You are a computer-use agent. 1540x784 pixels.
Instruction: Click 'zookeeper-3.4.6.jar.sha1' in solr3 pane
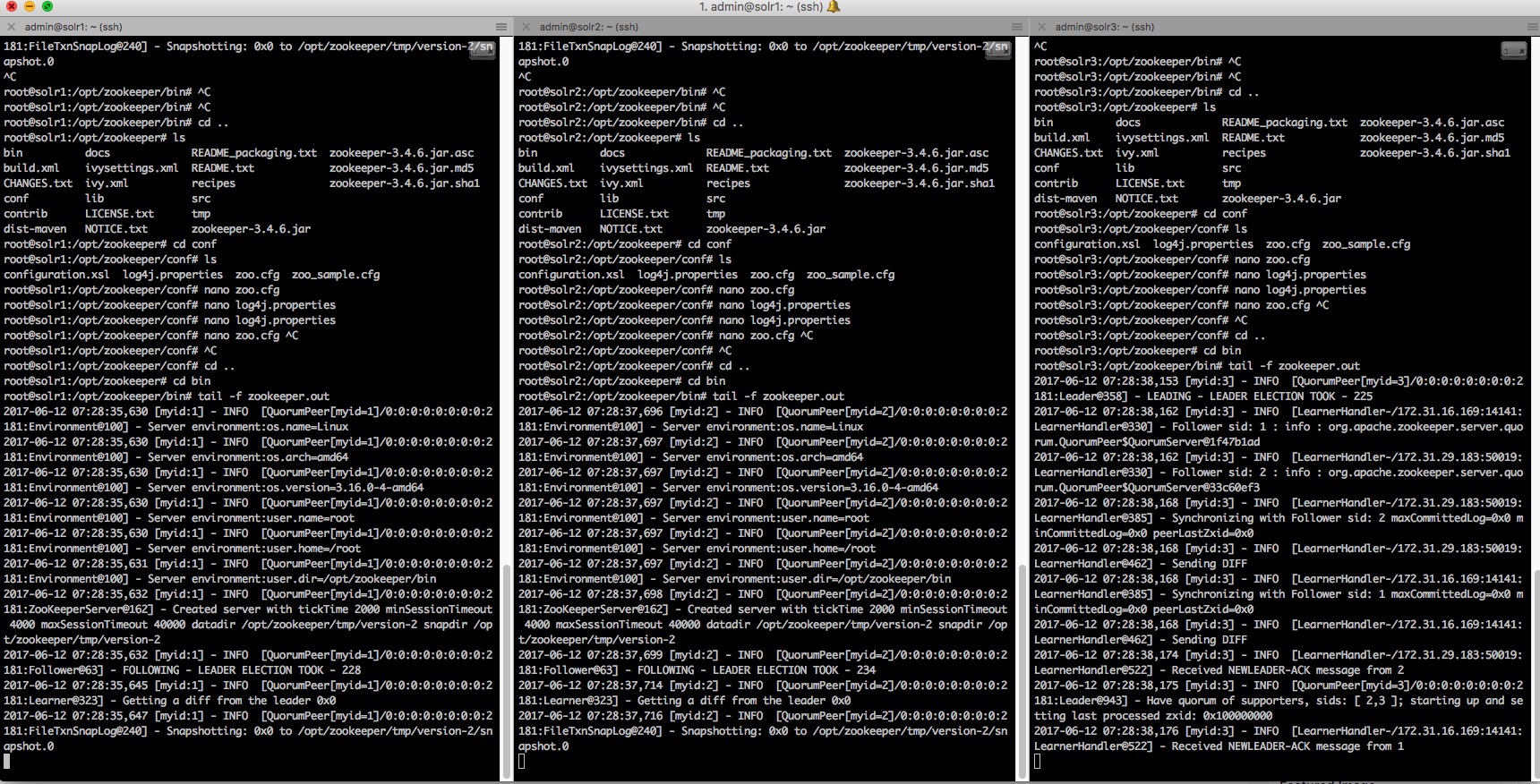(x=1435, y=153)
